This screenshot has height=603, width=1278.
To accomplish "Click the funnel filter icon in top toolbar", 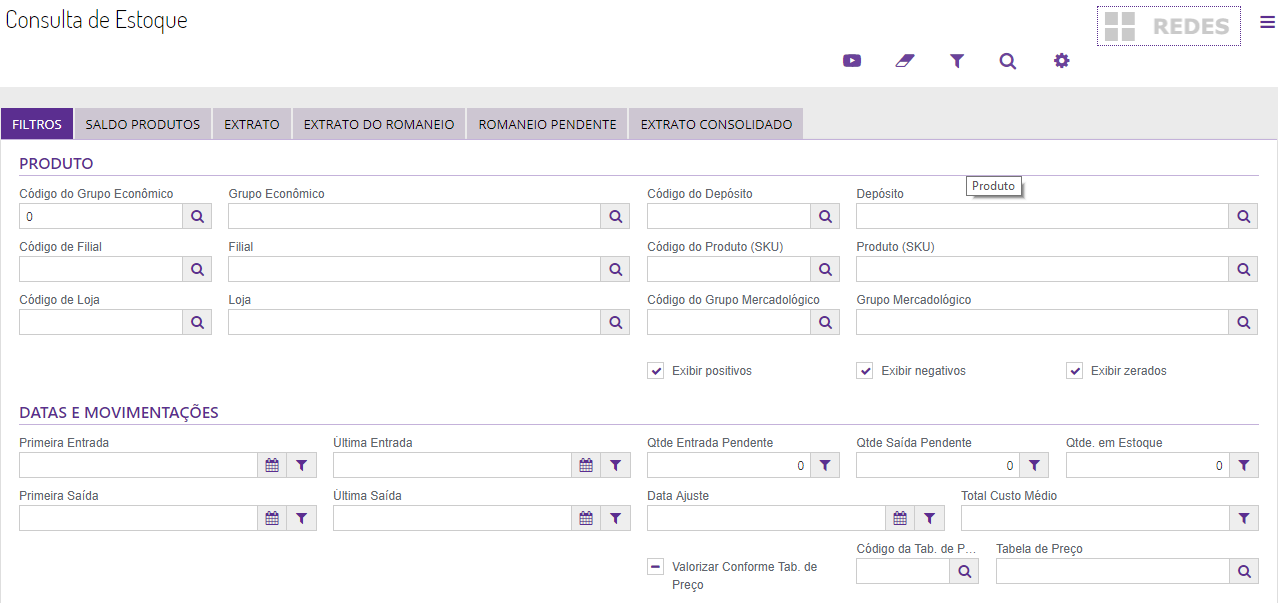I will 957,61.
